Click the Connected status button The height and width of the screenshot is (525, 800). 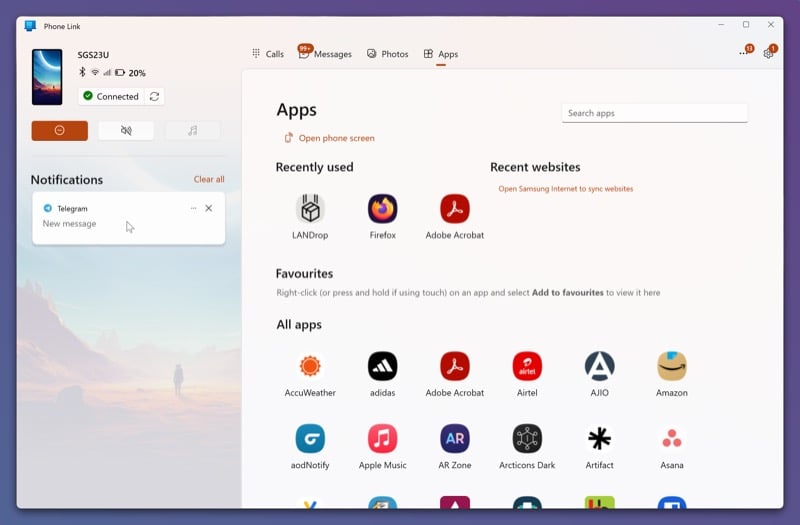tap(111, 96)
